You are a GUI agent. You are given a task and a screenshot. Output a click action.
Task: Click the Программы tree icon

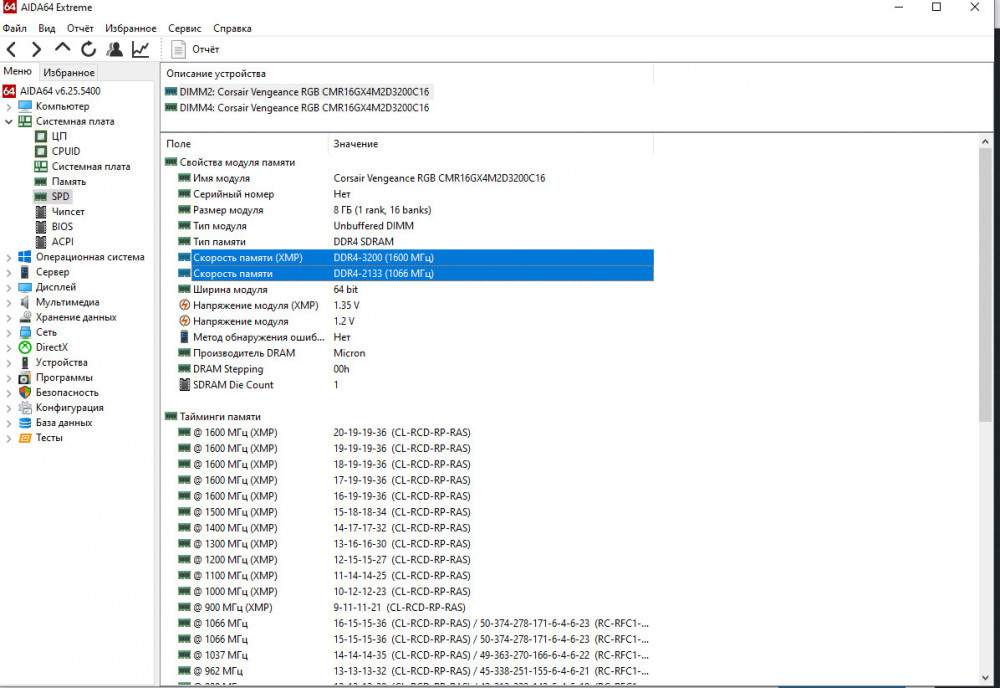tap(25, 377)
